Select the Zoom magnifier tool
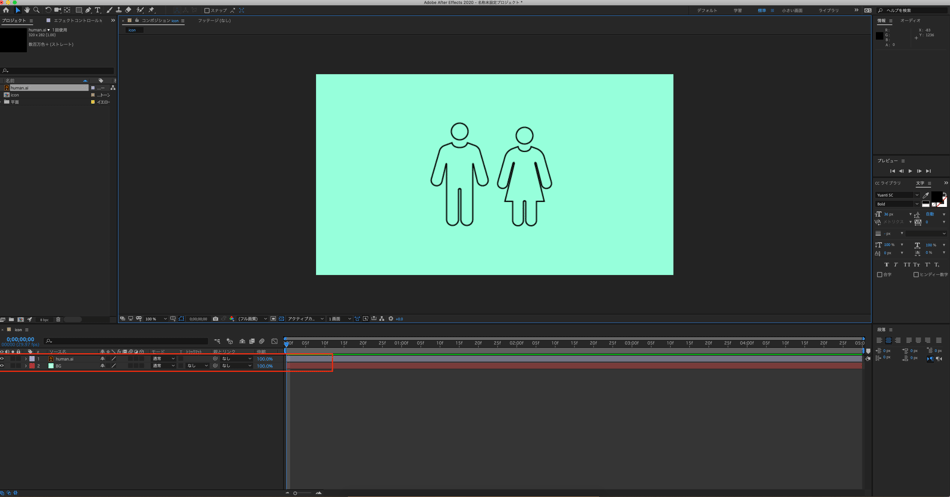Image resolution: width=950 pixels, height=497 pixels. tap(36, 10)
